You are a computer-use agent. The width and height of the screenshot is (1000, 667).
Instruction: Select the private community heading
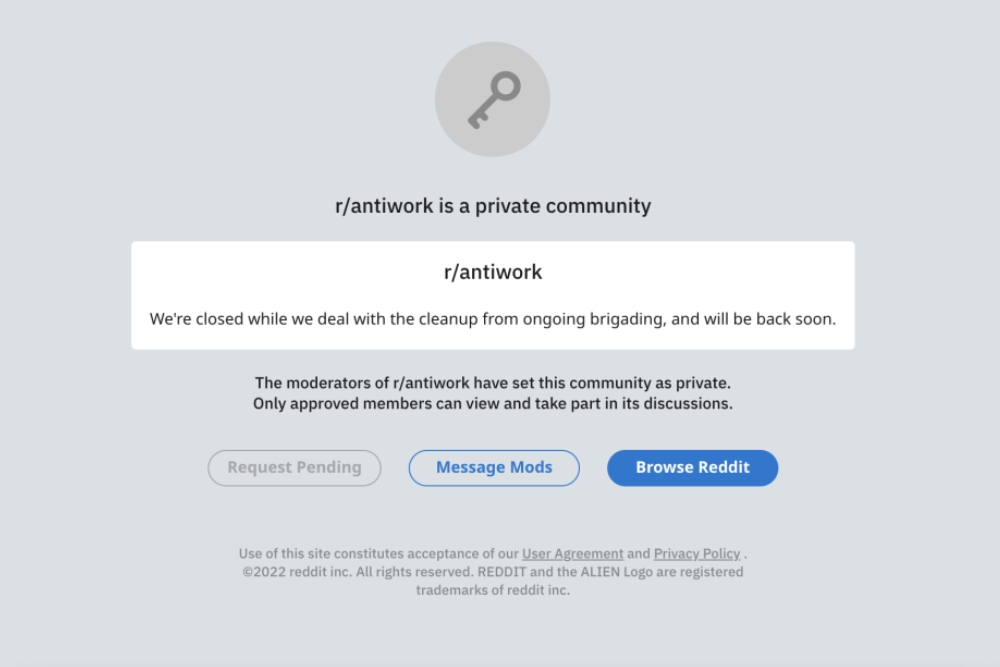[x=493, y=206]
